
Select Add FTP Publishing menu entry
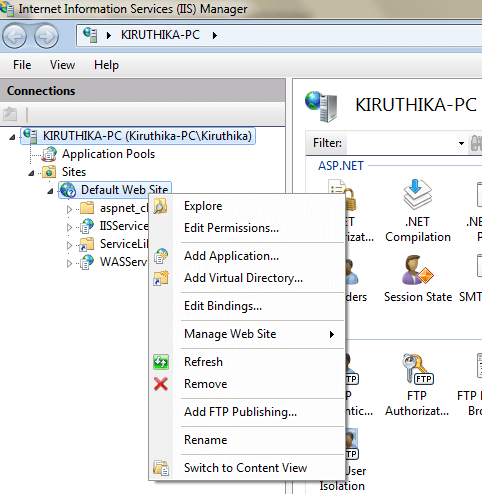pos(247,412)
